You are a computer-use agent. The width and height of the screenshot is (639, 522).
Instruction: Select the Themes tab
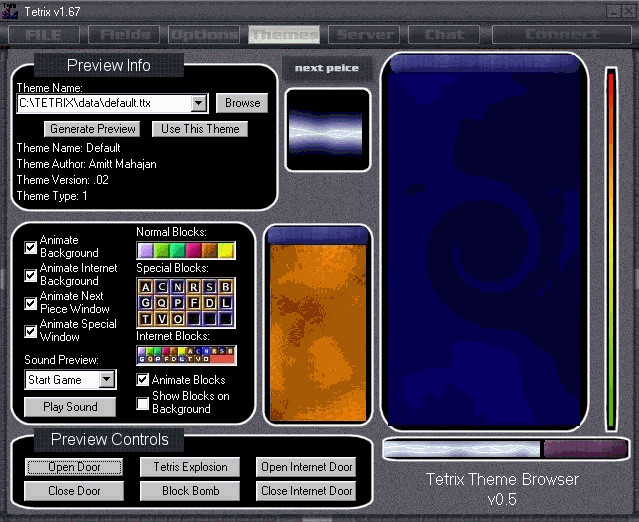[284, 35]
